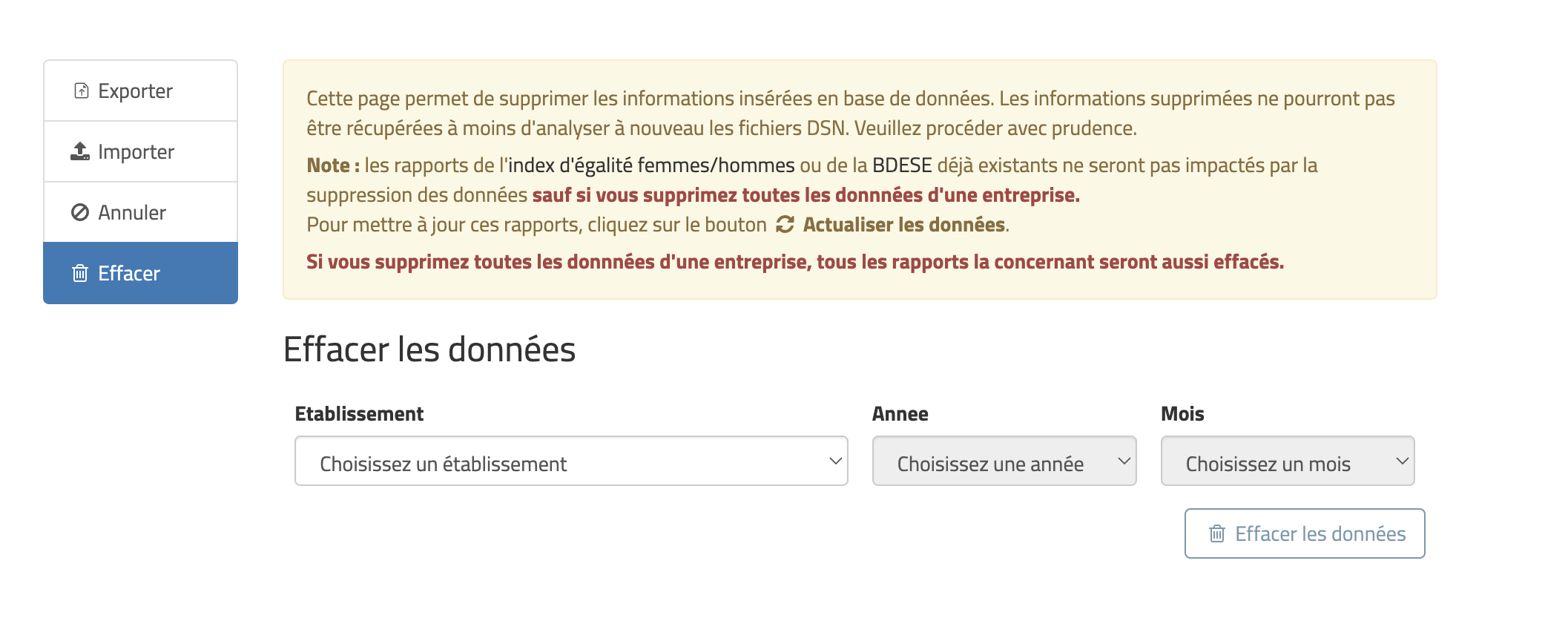
Task: Click the Importer upload icon
Action: coord(80,151)
